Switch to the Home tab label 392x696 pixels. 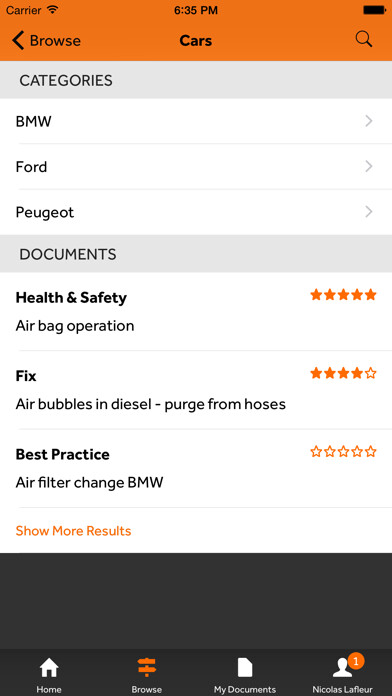(49, 689)
